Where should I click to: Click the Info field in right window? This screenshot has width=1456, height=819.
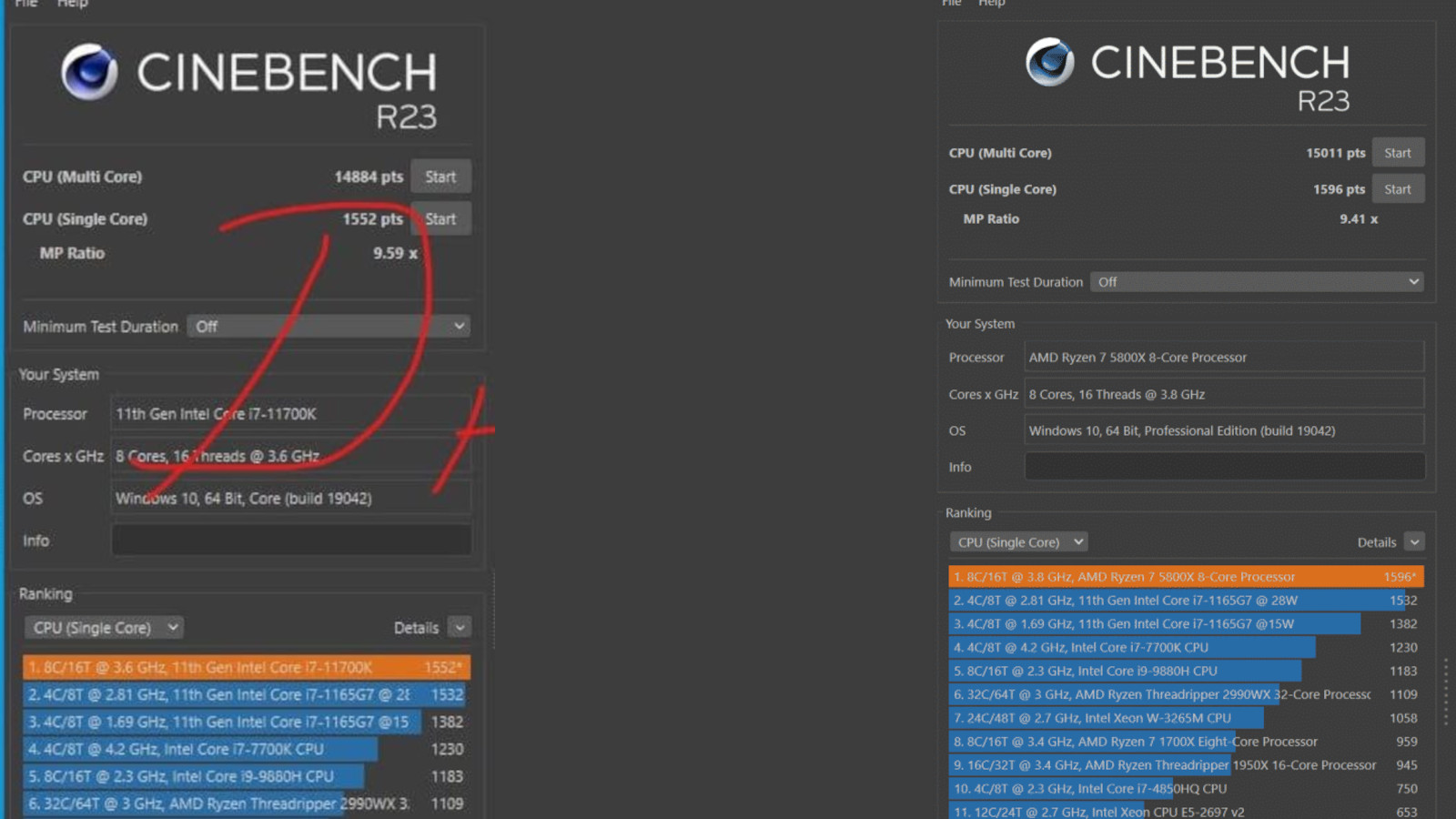pyautogui.click(x=1225, y=467)
